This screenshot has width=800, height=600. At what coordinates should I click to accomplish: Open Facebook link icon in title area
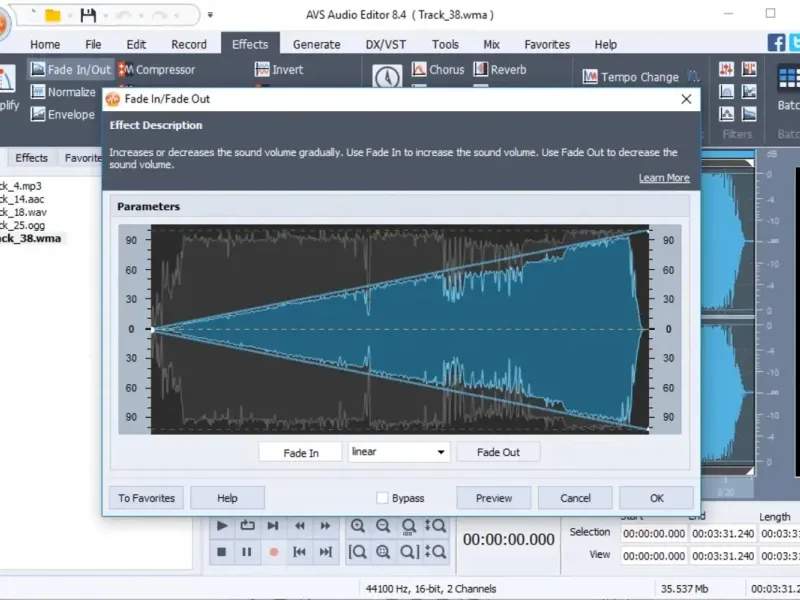click(x=776, y=42)
